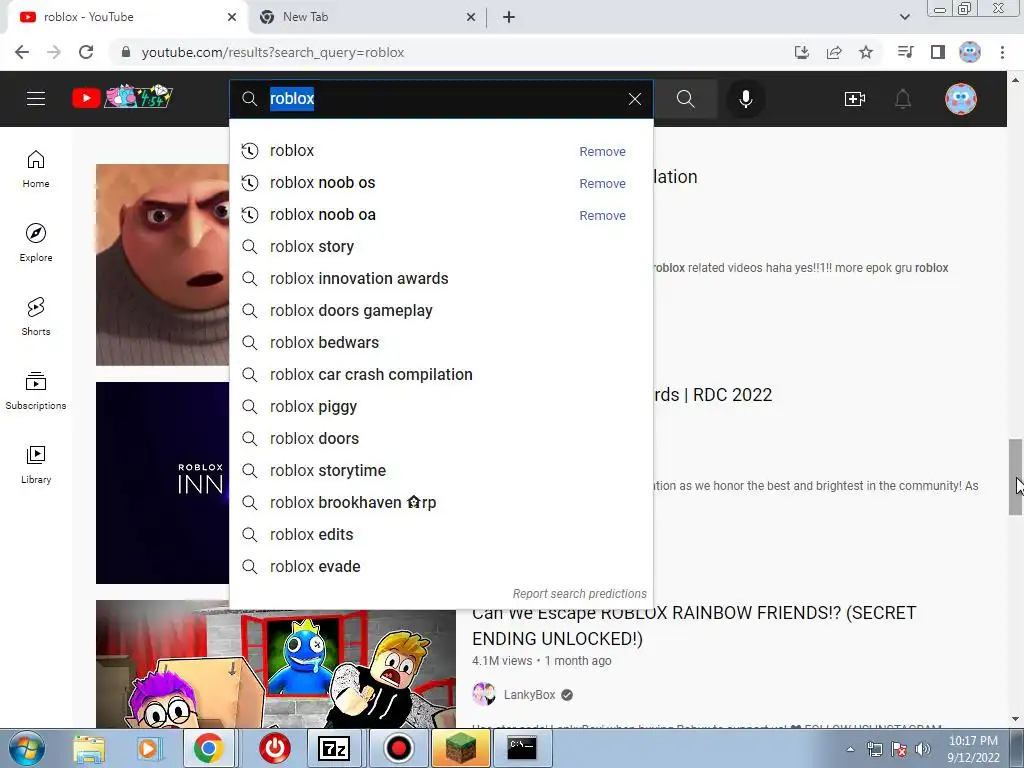Go back with browser back arrow
This screenshot has height=768, width=1024.
22,52
